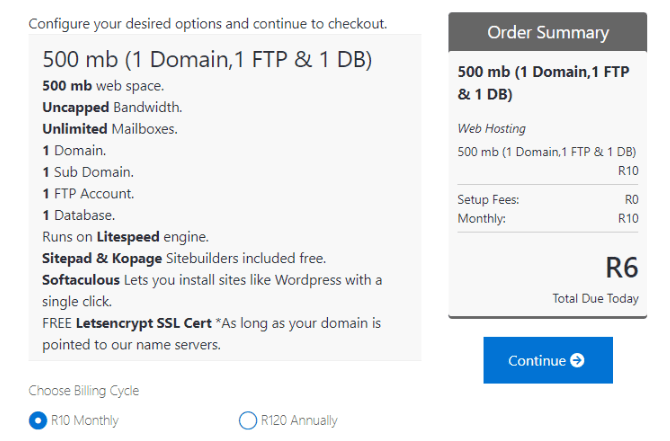Click the large R6 total amount
The image size is (670, 441).
coord(622,268)
